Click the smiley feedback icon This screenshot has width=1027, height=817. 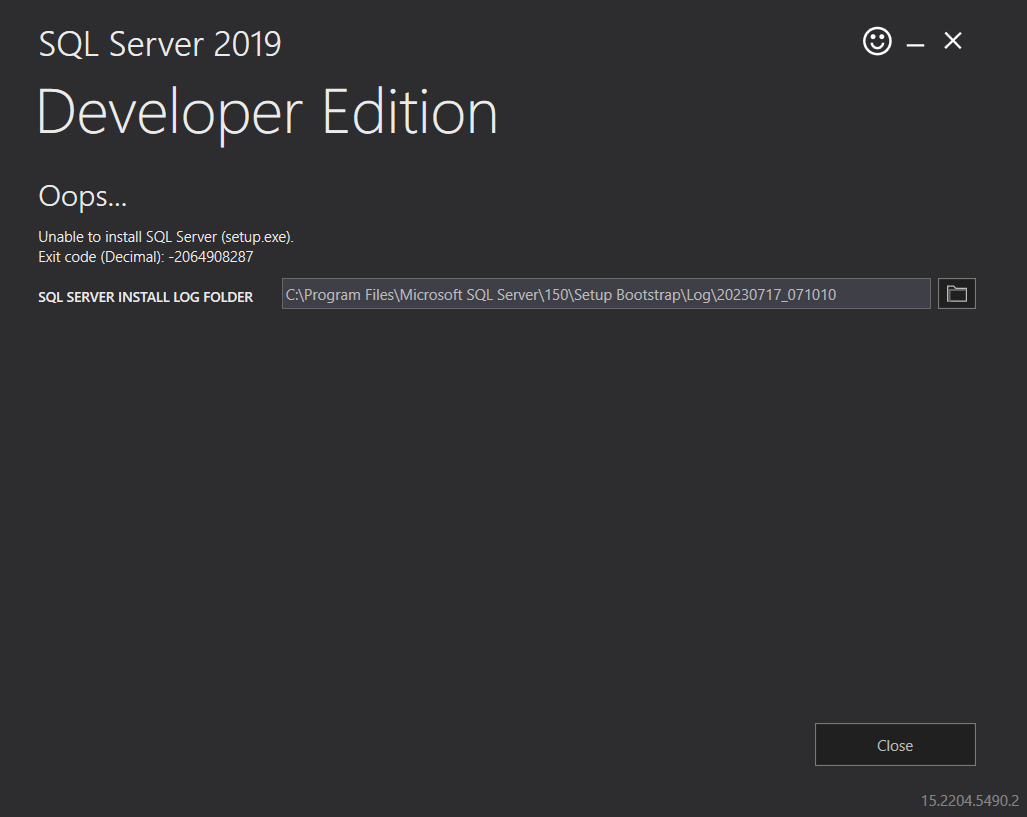point(877,41)
